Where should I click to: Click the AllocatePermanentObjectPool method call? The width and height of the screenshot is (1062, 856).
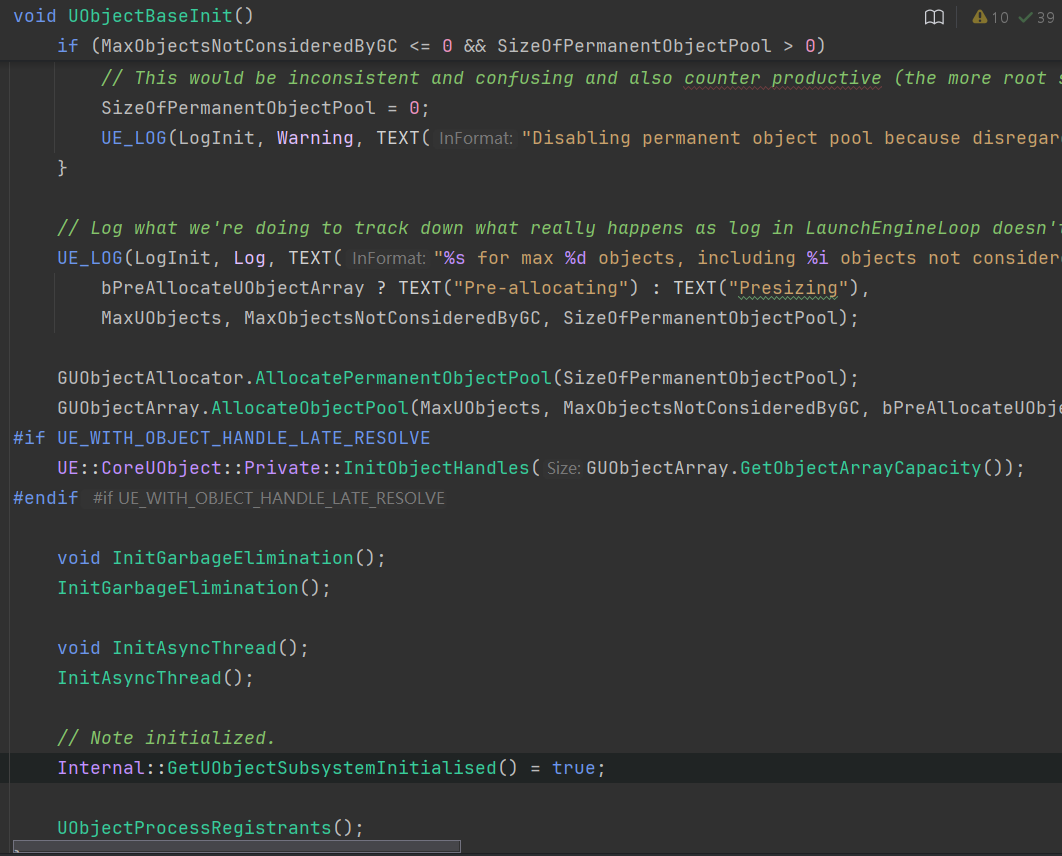point(403,378)
